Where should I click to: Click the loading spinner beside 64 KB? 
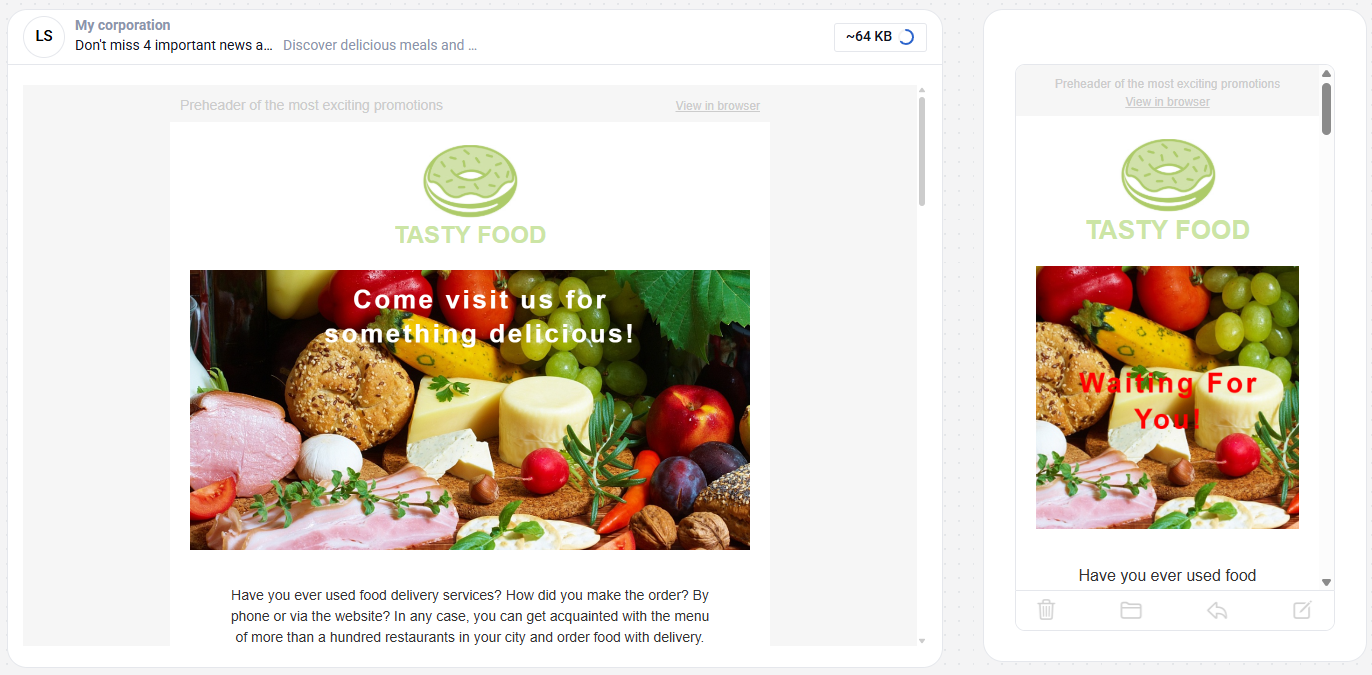[906, 37]
